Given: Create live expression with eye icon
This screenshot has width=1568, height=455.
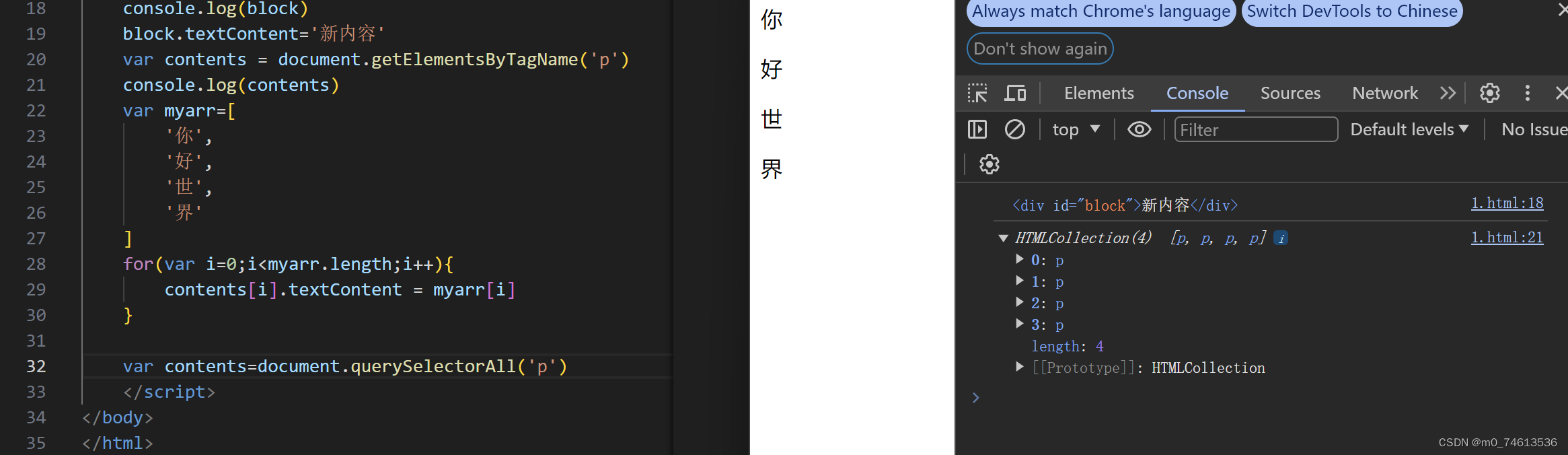Looking at the screenshot, I should (1140, 129).
